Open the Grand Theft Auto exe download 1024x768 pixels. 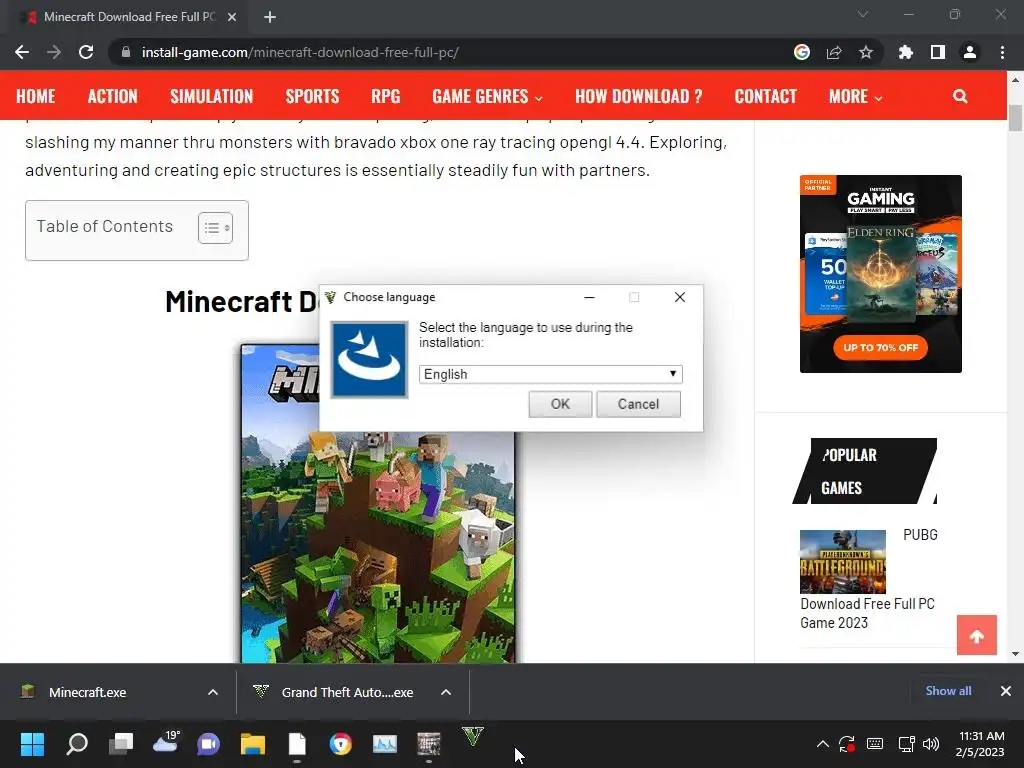[x=347, y=692]
